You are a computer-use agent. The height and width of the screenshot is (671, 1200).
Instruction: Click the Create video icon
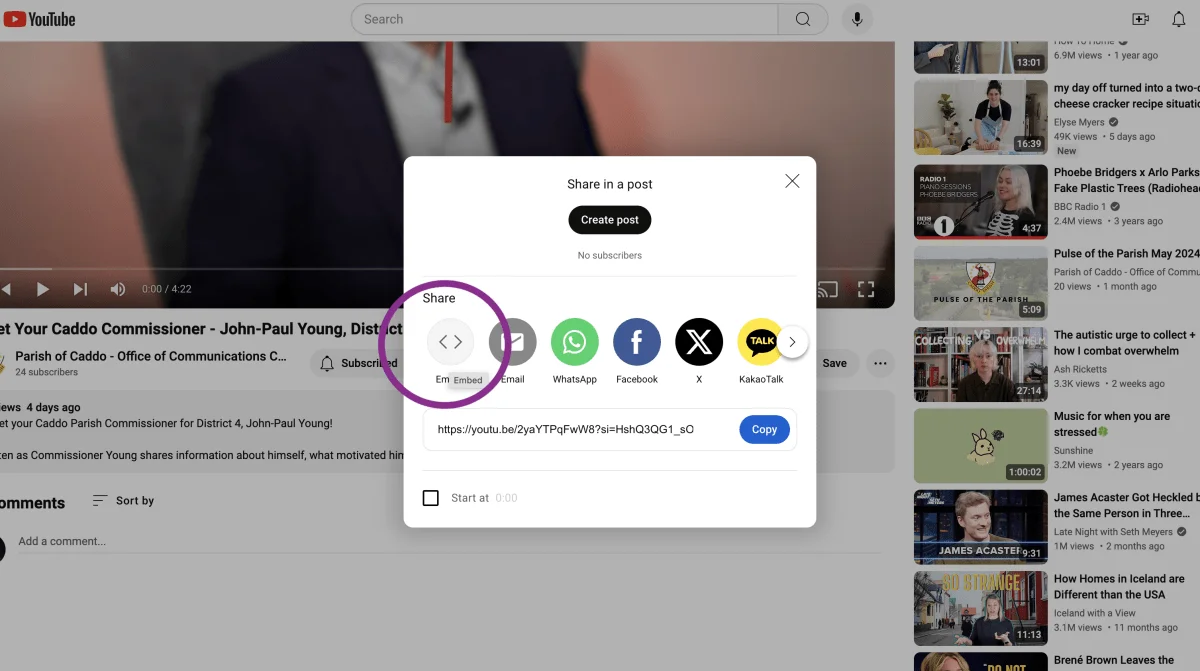point(1140,19)
